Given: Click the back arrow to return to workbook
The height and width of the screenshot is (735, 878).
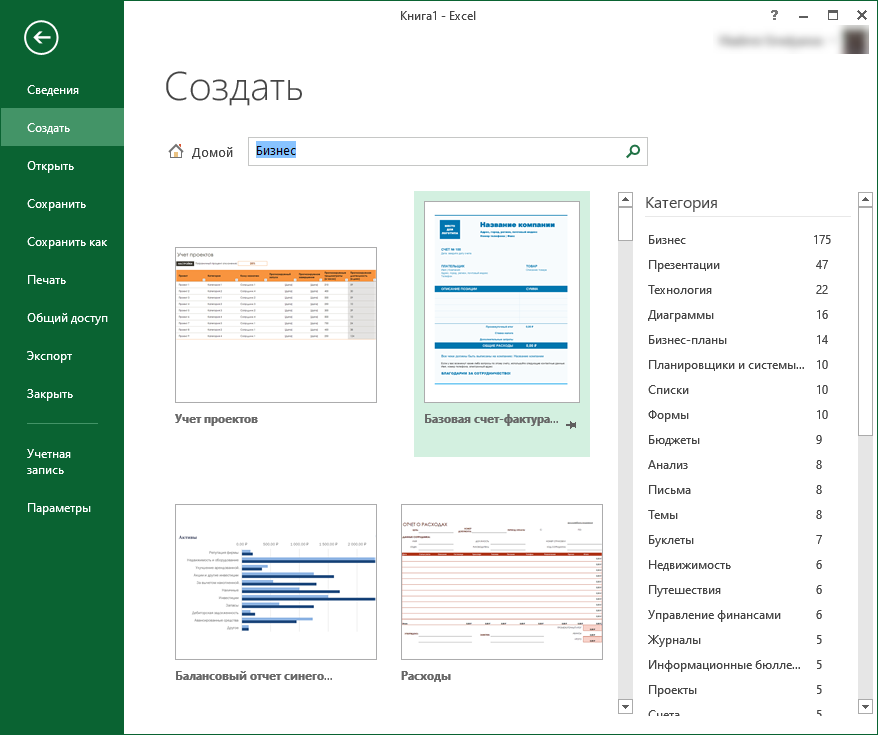Looking at the screenshot, I should [x=41, y=38].
